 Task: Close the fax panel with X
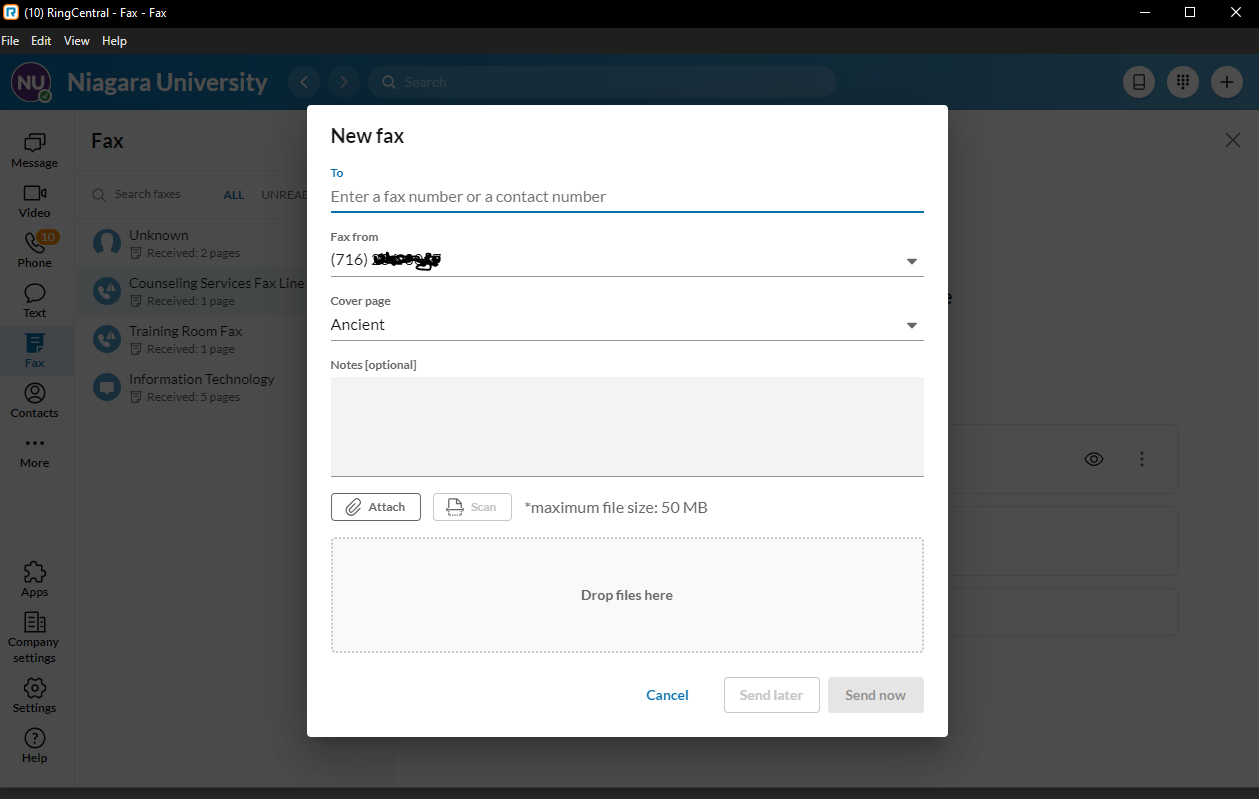1233,140
